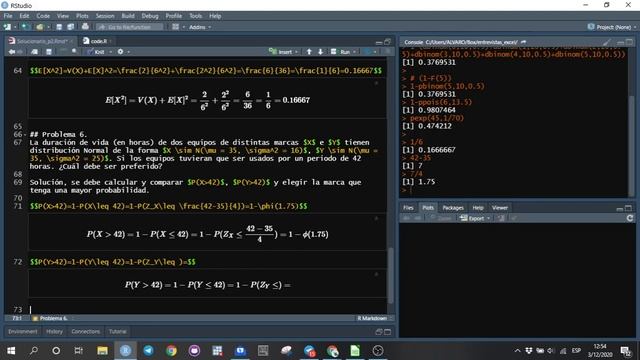
Task: Open the Code menu
Action: point(43,16)
